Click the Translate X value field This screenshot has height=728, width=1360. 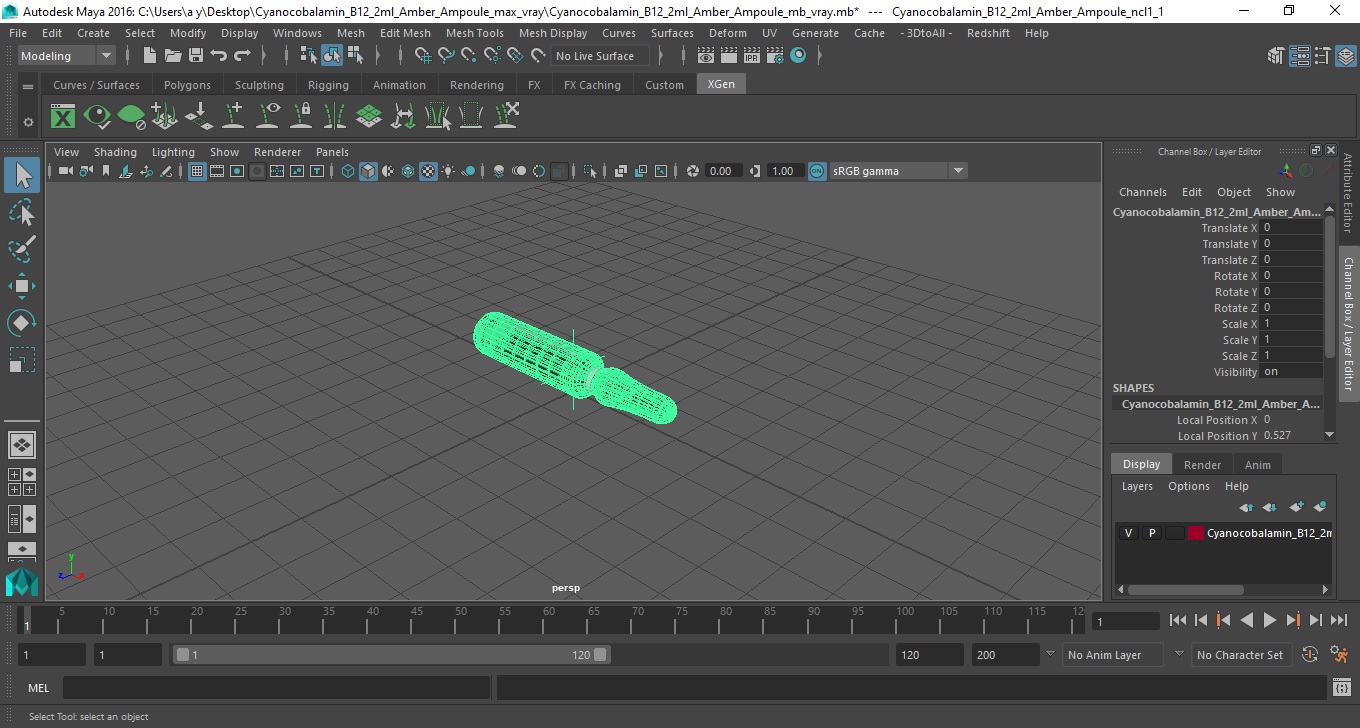coord(1291,228)
